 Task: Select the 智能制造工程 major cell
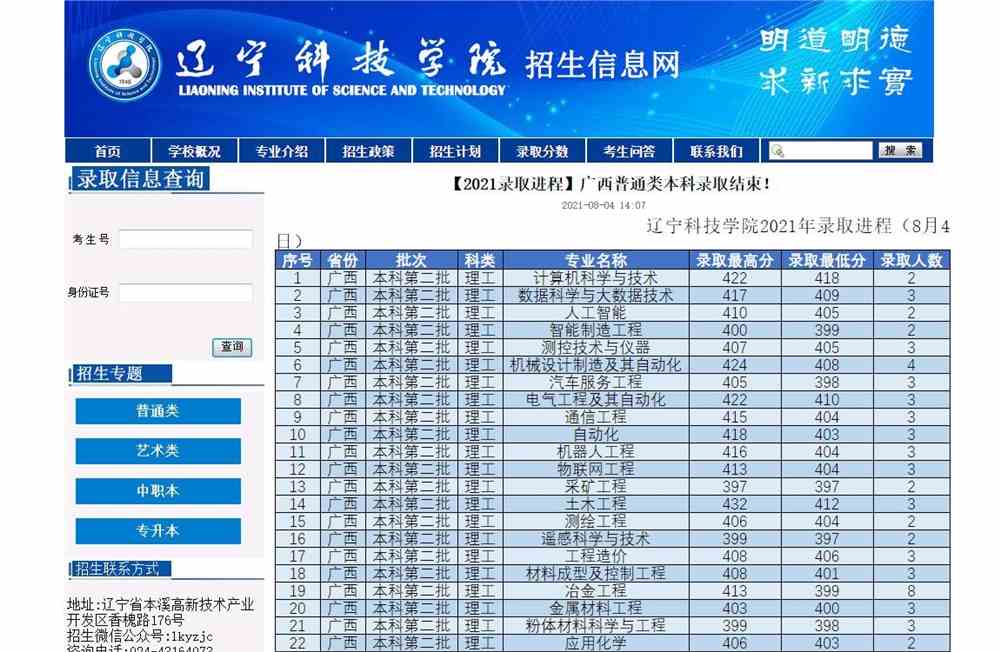click(x=596, y=330)
